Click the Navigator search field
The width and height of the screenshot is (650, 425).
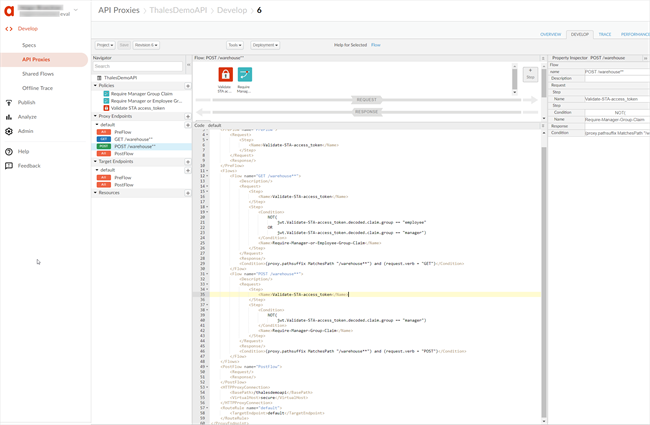point(139,66)
